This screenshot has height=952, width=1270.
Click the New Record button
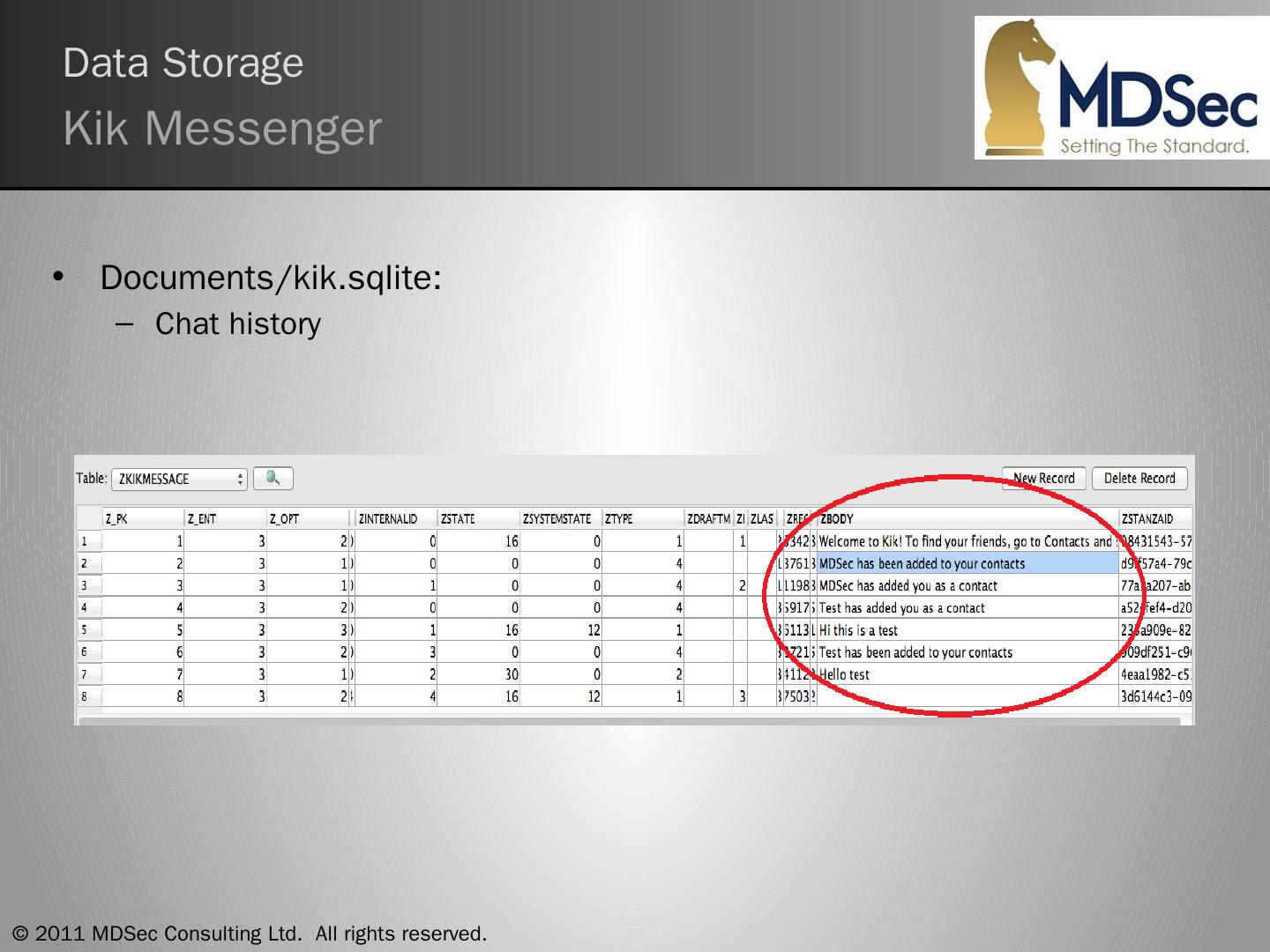pos(1044,479)
